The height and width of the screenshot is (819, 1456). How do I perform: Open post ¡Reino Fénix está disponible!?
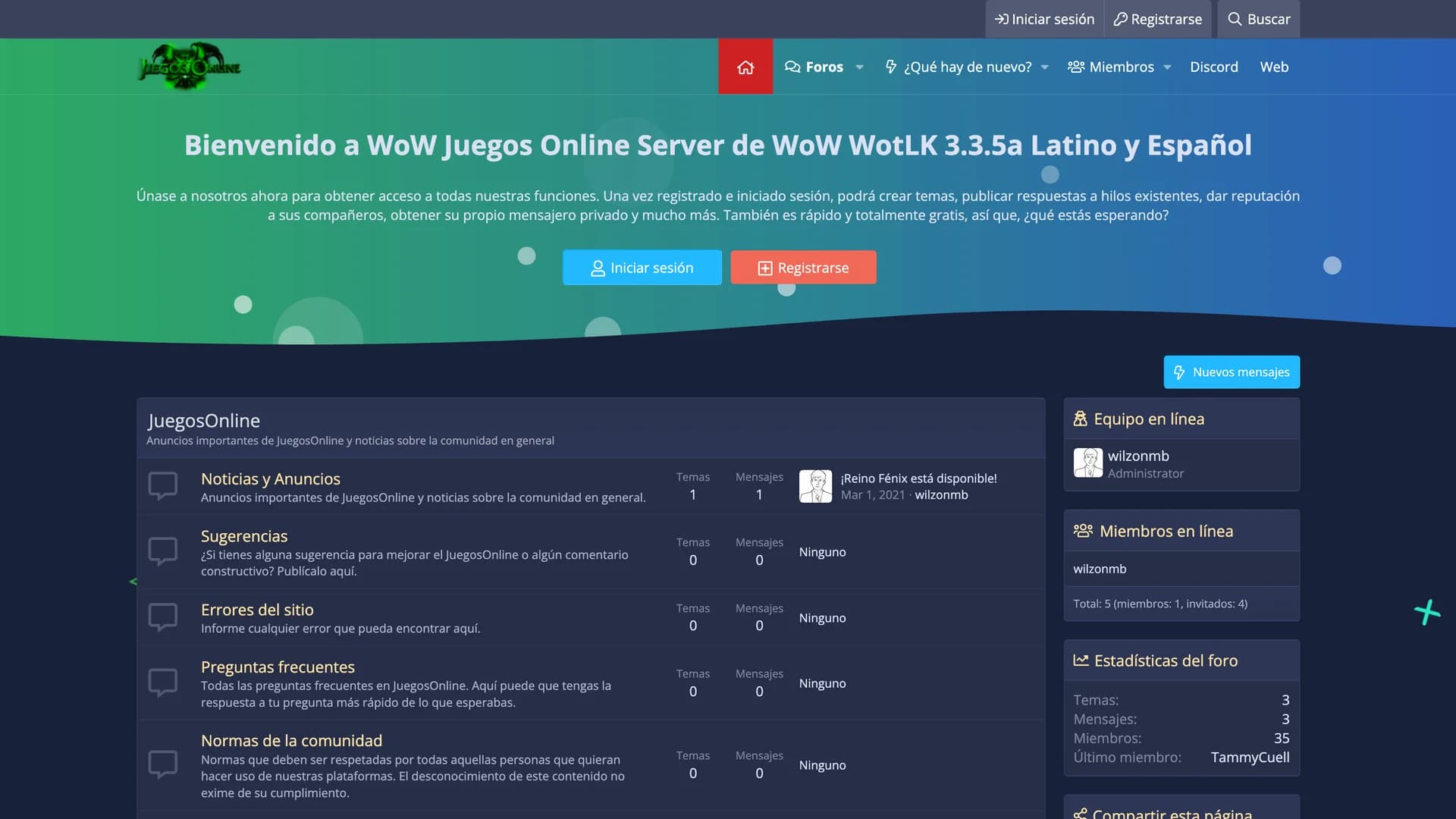pos(918,479)
